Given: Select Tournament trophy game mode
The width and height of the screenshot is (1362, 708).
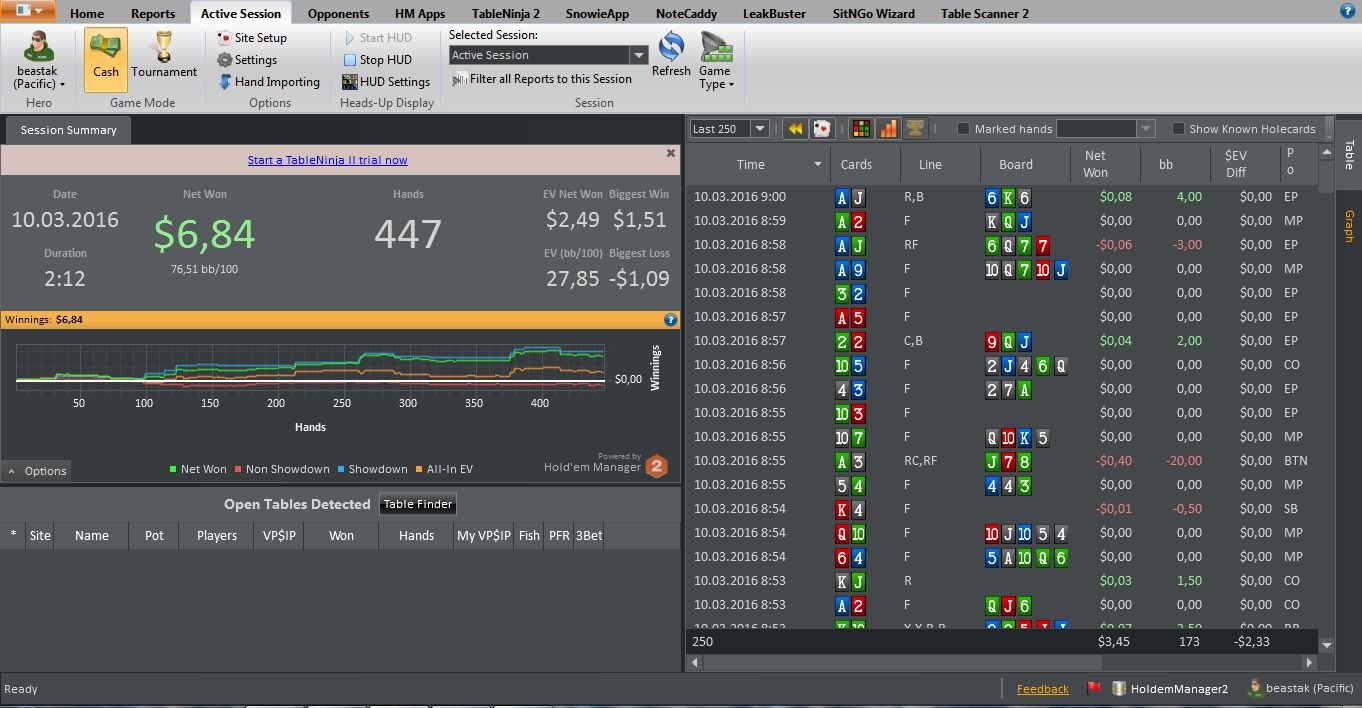Looking at the screenshot, I should tap(164, 59).
